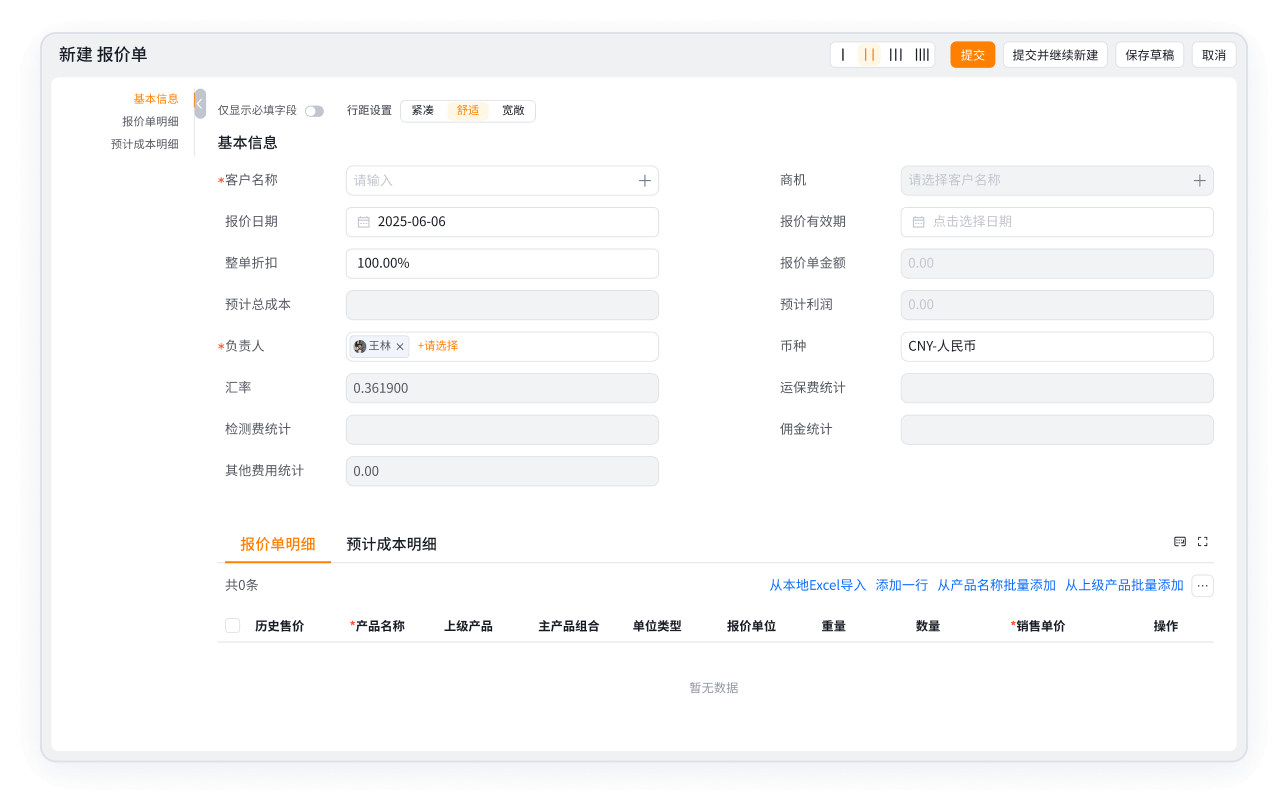Click 从产品名称批量添加 link
Screen dimensions: 1288x811
click(996, 586)
